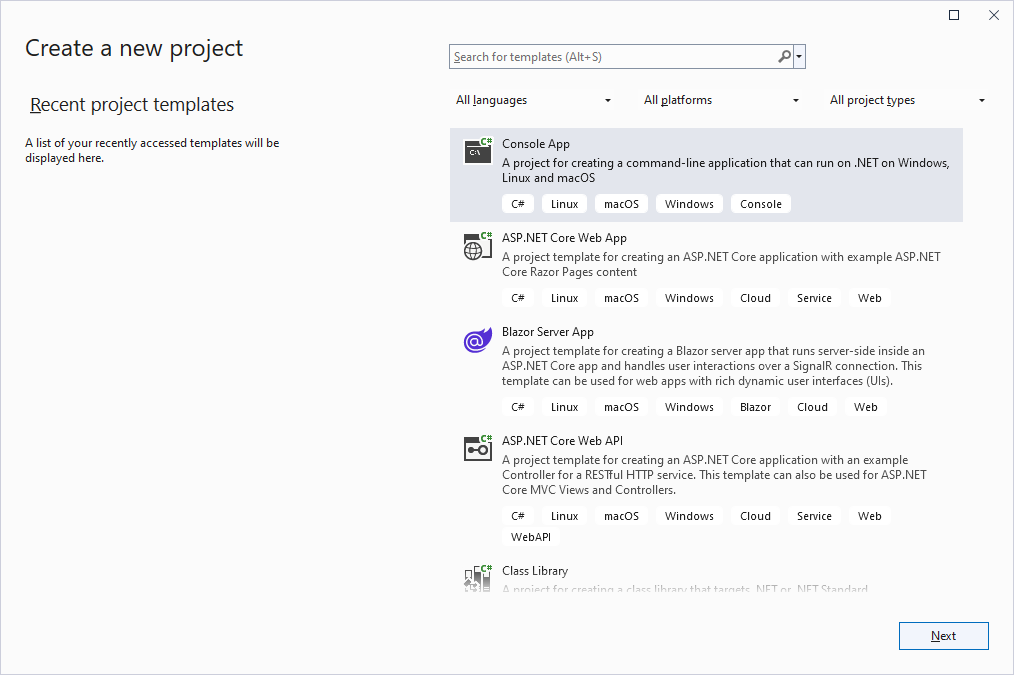Click the Class Library template icon

point(478,578)
